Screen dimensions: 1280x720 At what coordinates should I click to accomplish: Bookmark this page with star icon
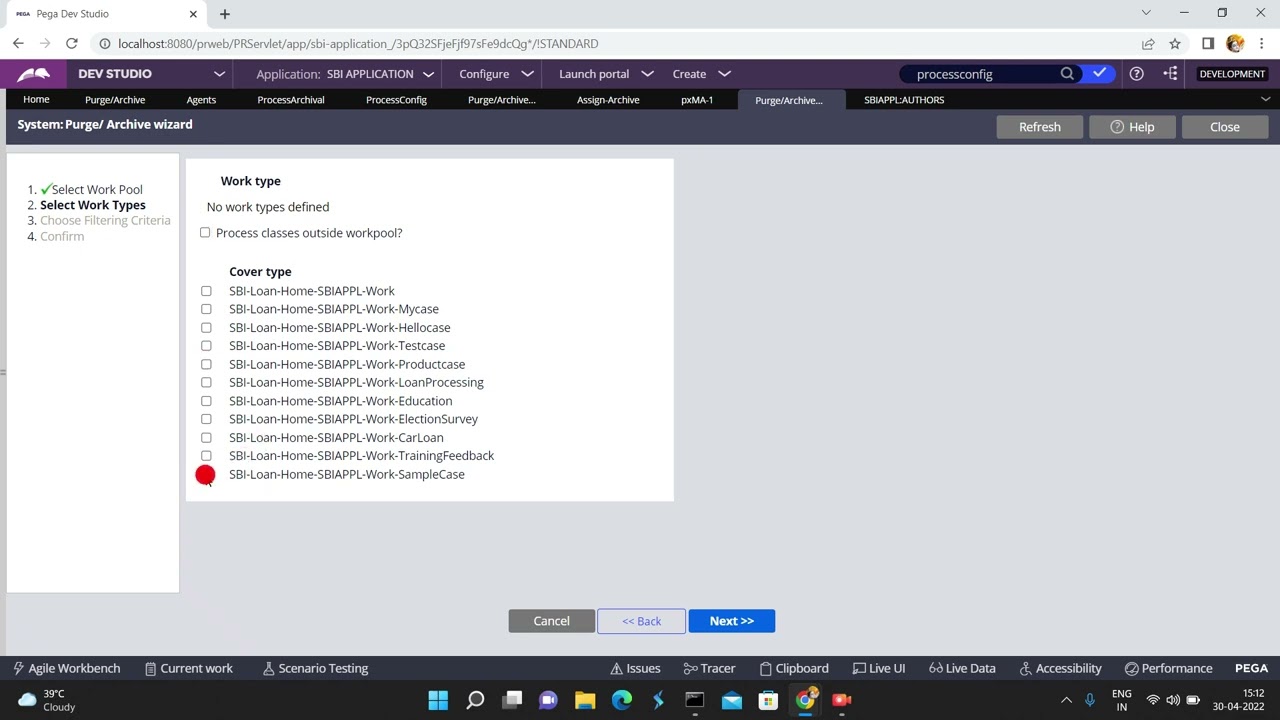point(1175,44)
